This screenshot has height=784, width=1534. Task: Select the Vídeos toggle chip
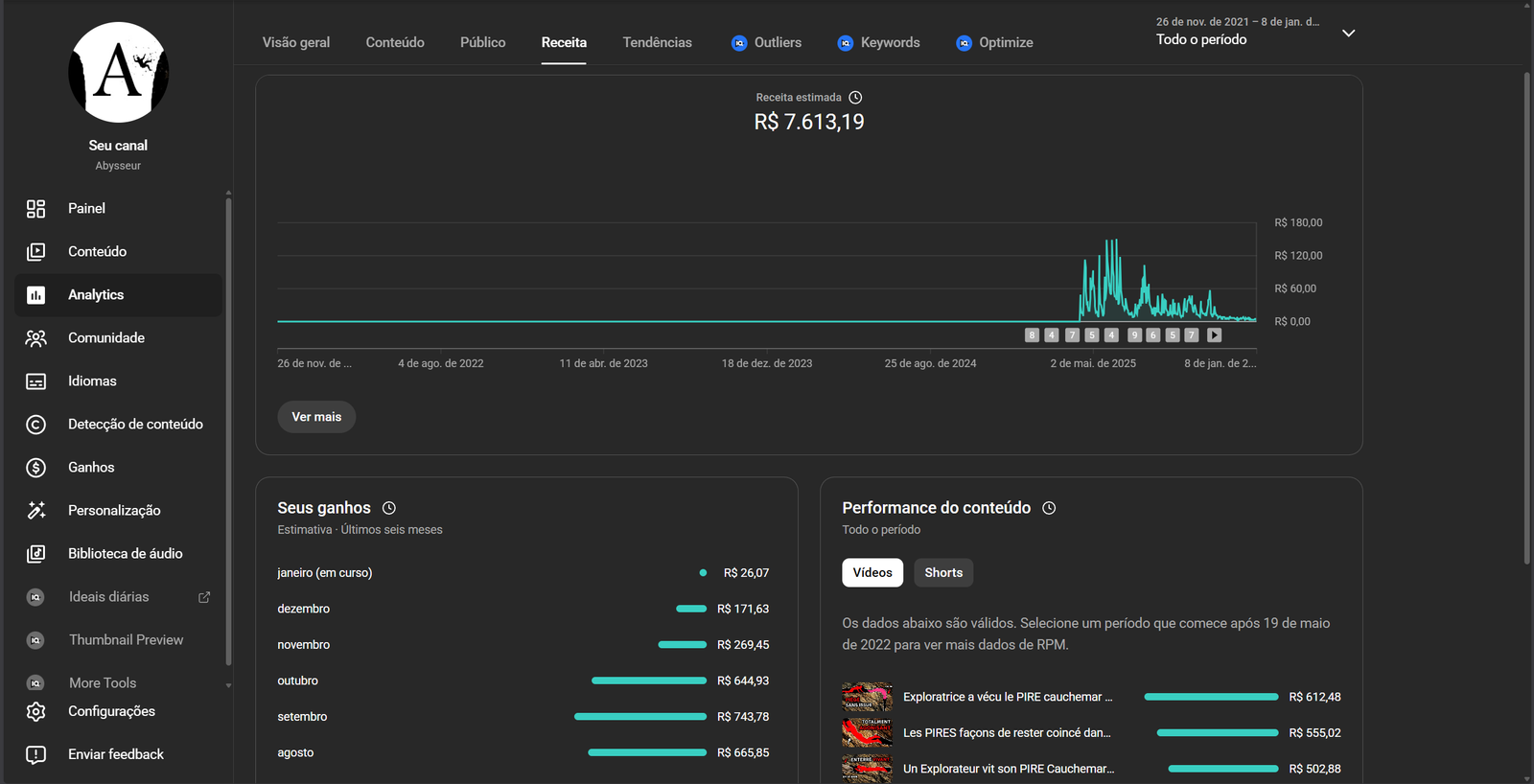tap(872, 573)
